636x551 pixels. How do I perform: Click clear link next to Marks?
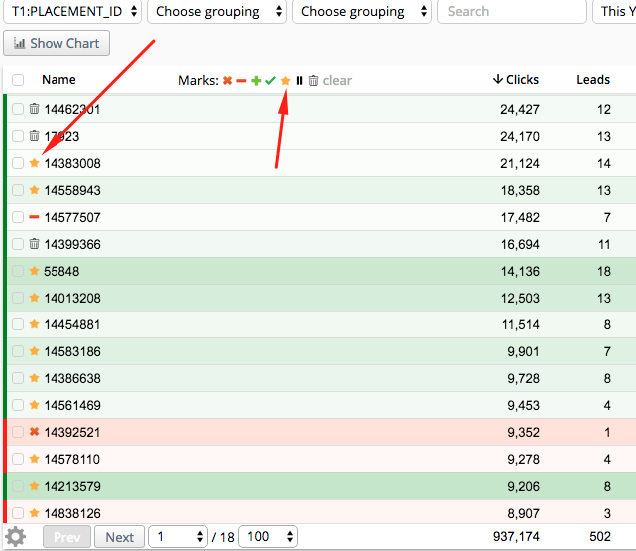point(337,81)
